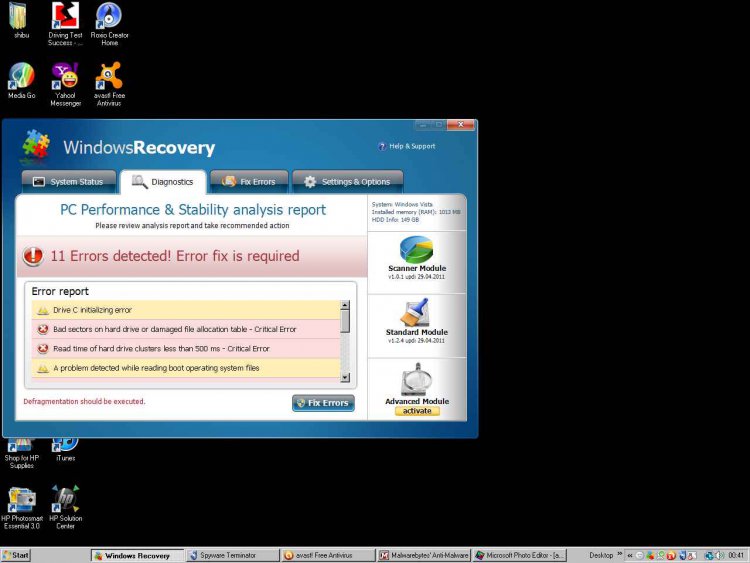This screenshot has height=563, width=750.
Task: Click red X icon beside Bad sectors error
Action: tap(43, 329)
